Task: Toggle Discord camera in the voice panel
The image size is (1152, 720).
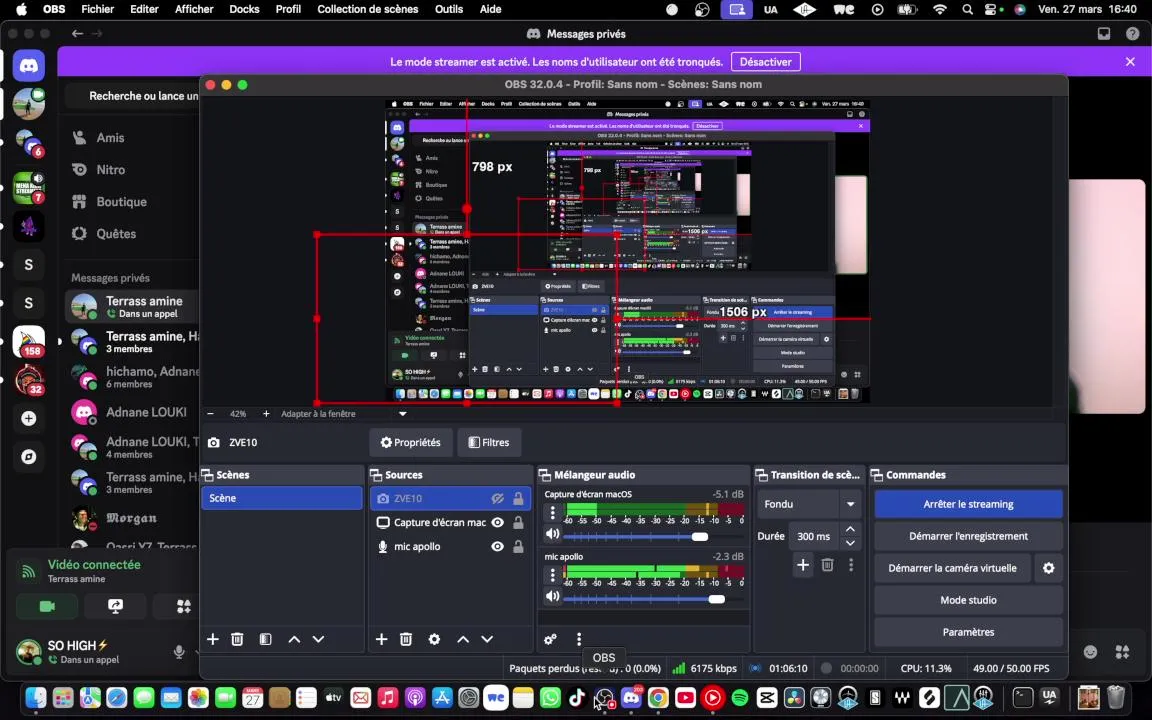Action: pos(47,606)
